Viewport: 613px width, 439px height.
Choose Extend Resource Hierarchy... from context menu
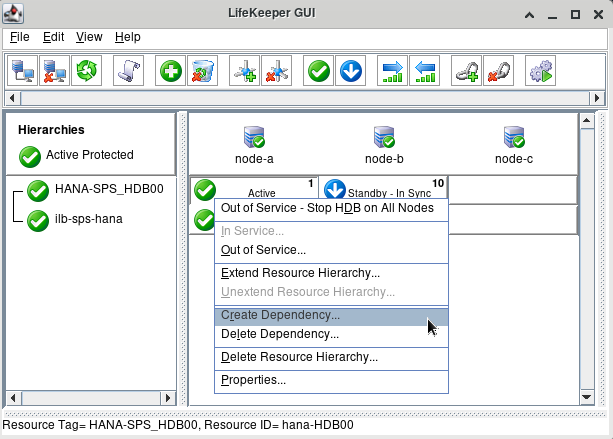(x=331, y=273)
